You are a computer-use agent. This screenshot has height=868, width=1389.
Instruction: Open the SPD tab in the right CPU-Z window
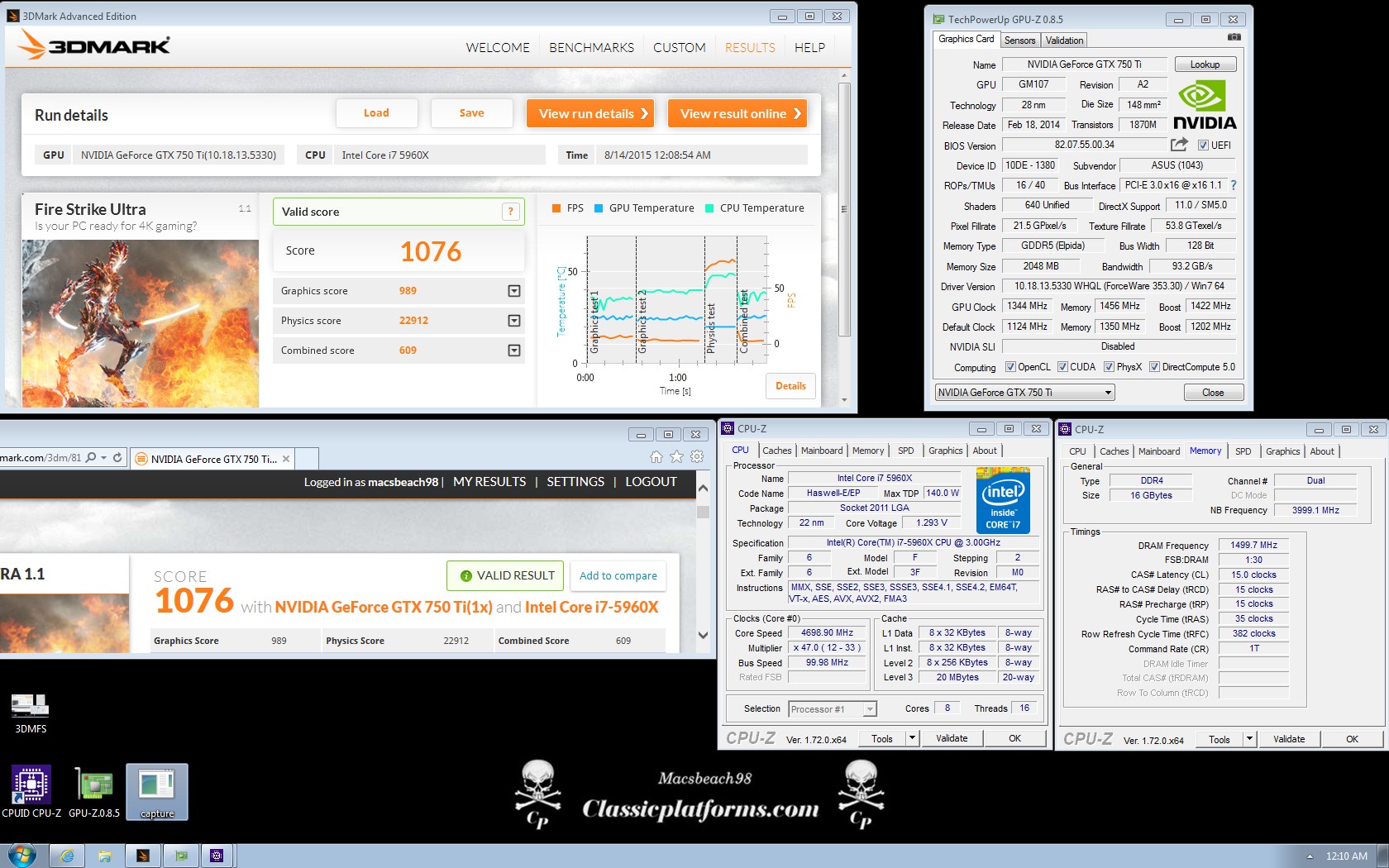point(1243,451)
